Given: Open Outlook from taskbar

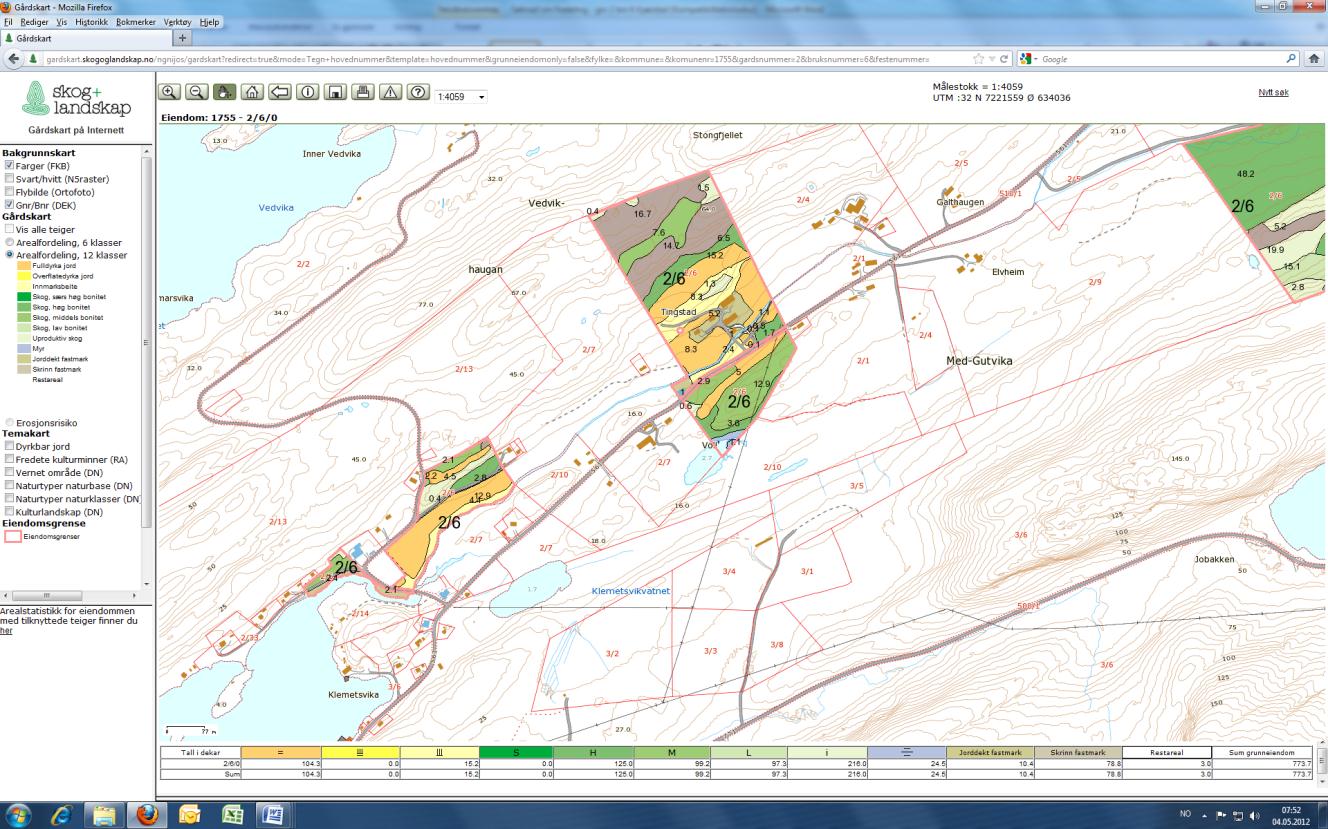Looking at the screenshot, I should pos(188,814).
